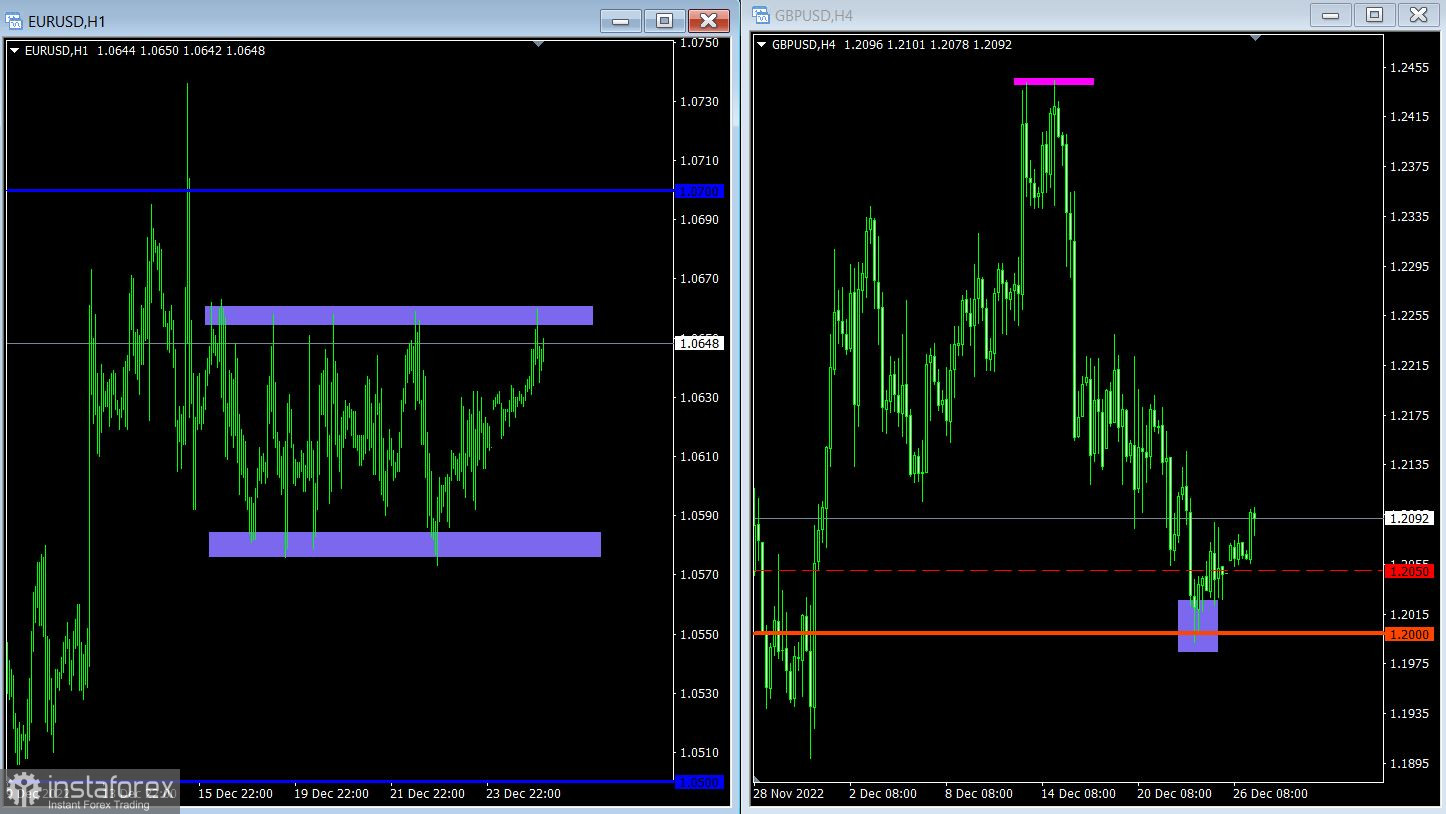The height and width of the screenshot is (814, 1446).
Task: Click the 21 Dec 22:00 time label
Action: click(x=427, y=794)
